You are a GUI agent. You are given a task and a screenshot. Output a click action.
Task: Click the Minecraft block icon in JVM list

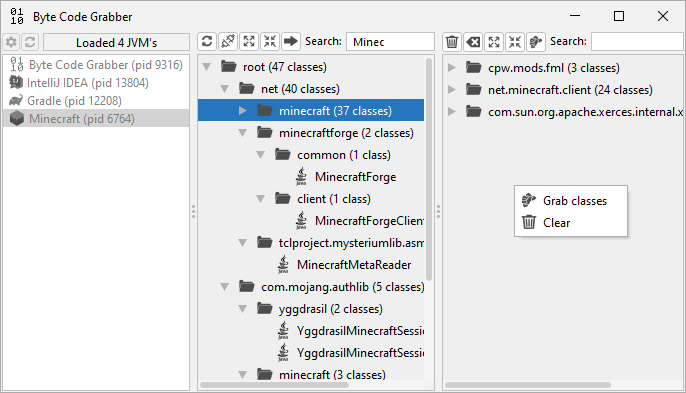point(17,119)
